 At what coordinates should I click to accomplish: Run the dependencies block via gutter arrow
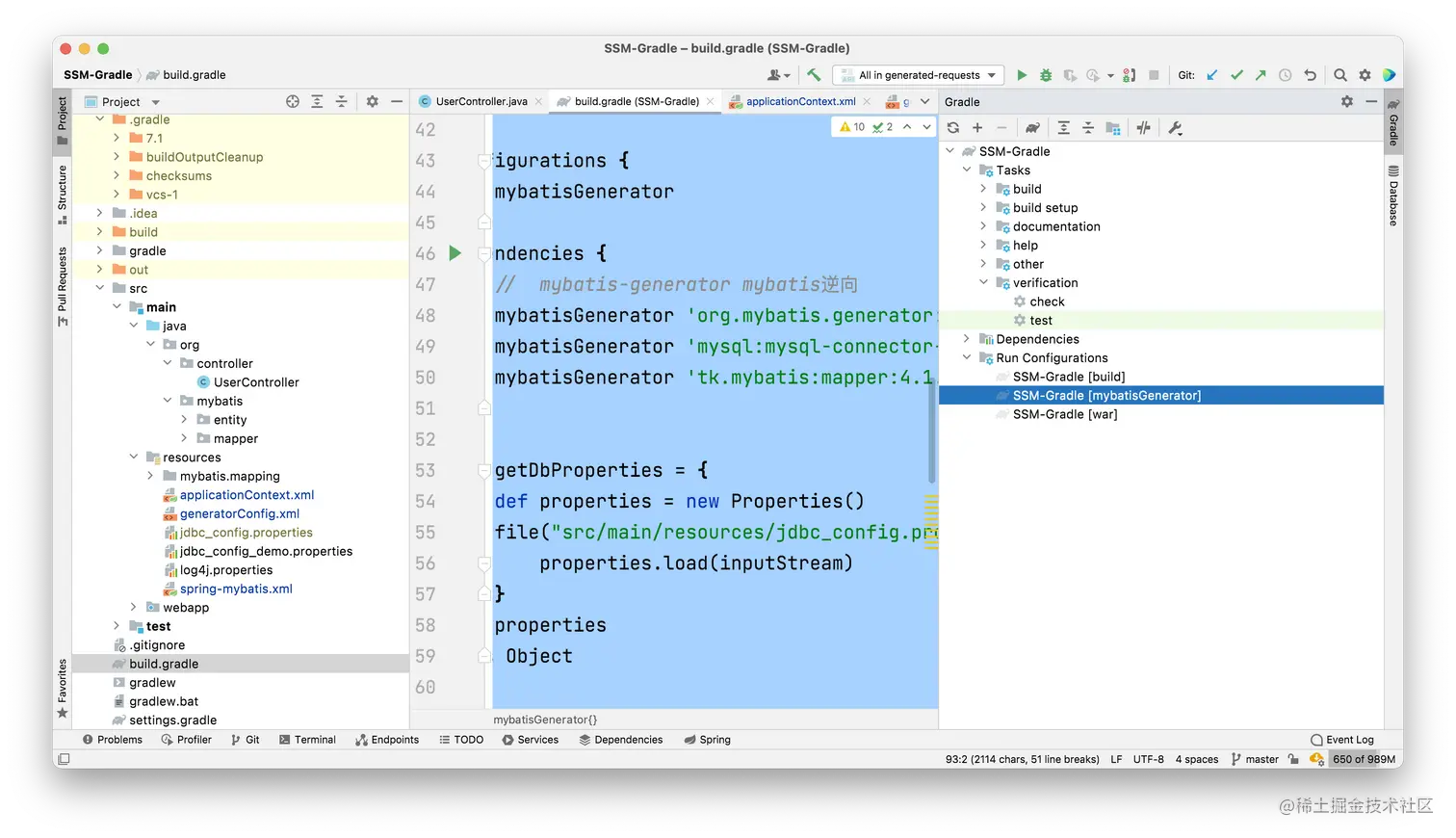[x=455, y=253]
